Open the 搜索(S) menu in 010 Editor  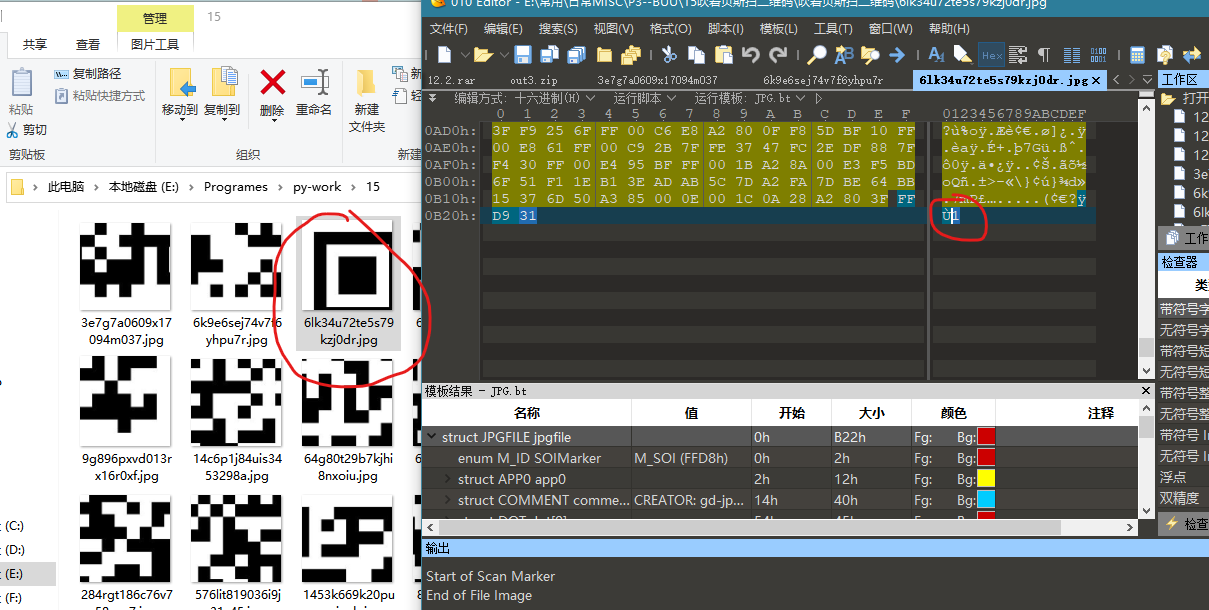coord(558,28)
